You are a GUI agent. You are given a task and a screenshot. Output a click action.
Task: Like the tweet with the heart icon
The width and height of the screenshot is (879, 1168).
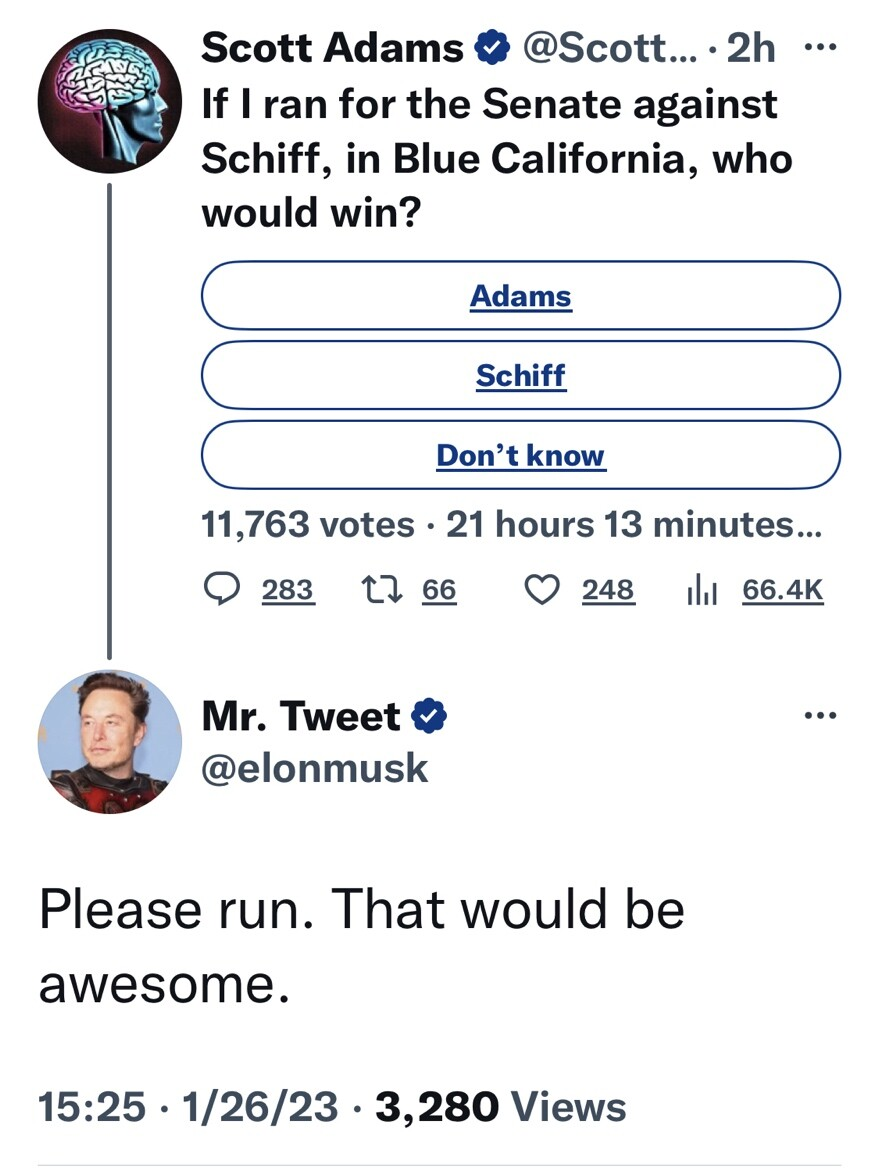(x=545, y=590)
